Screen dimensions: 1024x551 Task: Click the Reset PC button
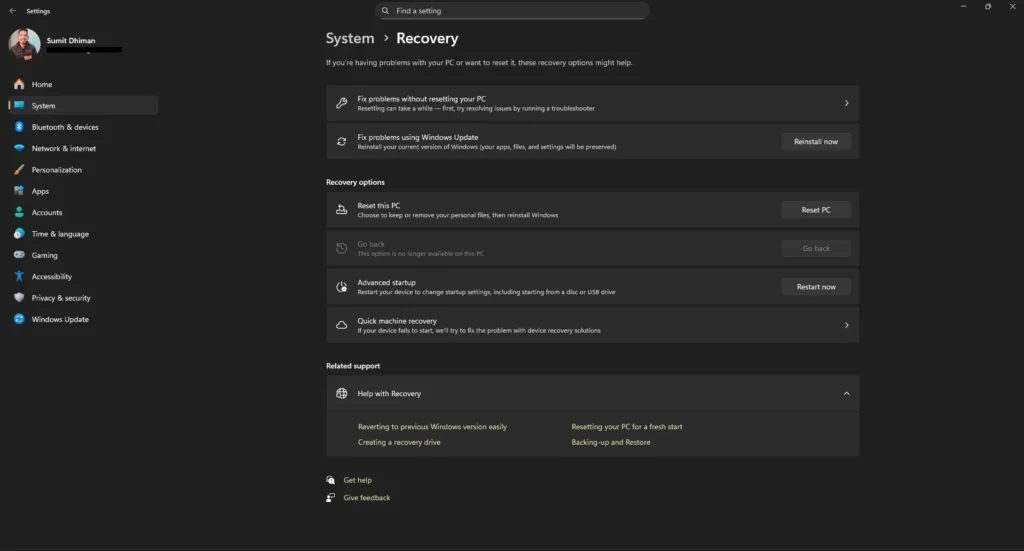point(816,210)
